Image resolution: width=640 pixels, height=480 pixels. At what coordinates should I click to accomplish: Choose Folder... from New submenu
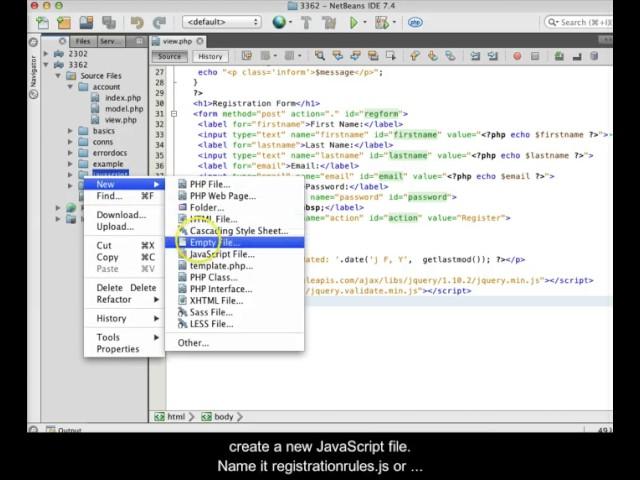pos(235,207)
